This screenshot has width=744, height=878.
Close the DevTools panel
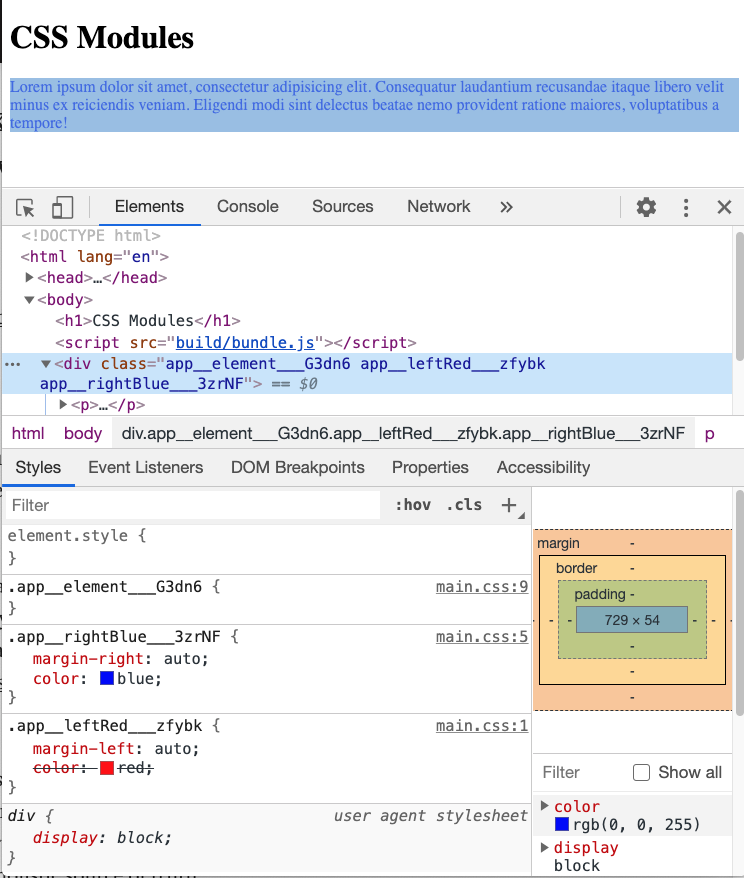coord(724,207)
